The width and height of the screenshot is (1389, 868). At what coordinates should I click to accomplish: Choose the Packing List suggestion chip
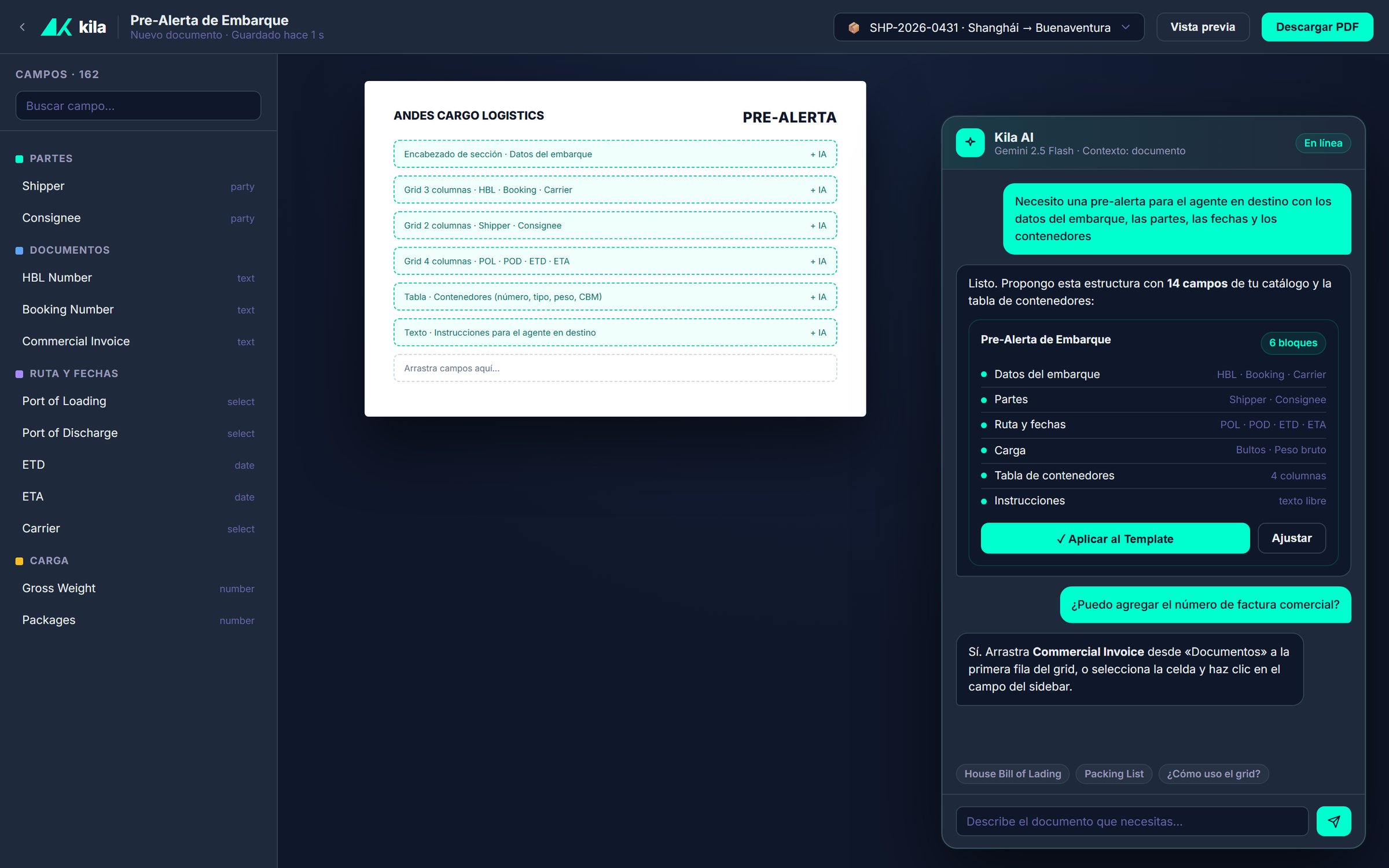(x=1114, y=774)
